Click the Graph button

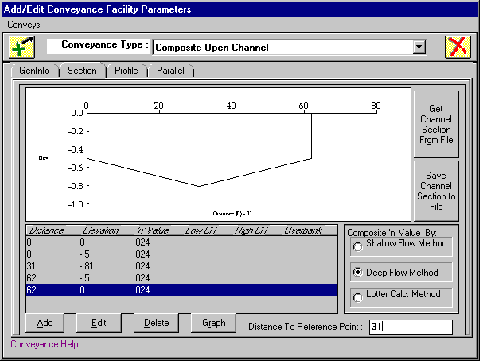click(214, 323)
